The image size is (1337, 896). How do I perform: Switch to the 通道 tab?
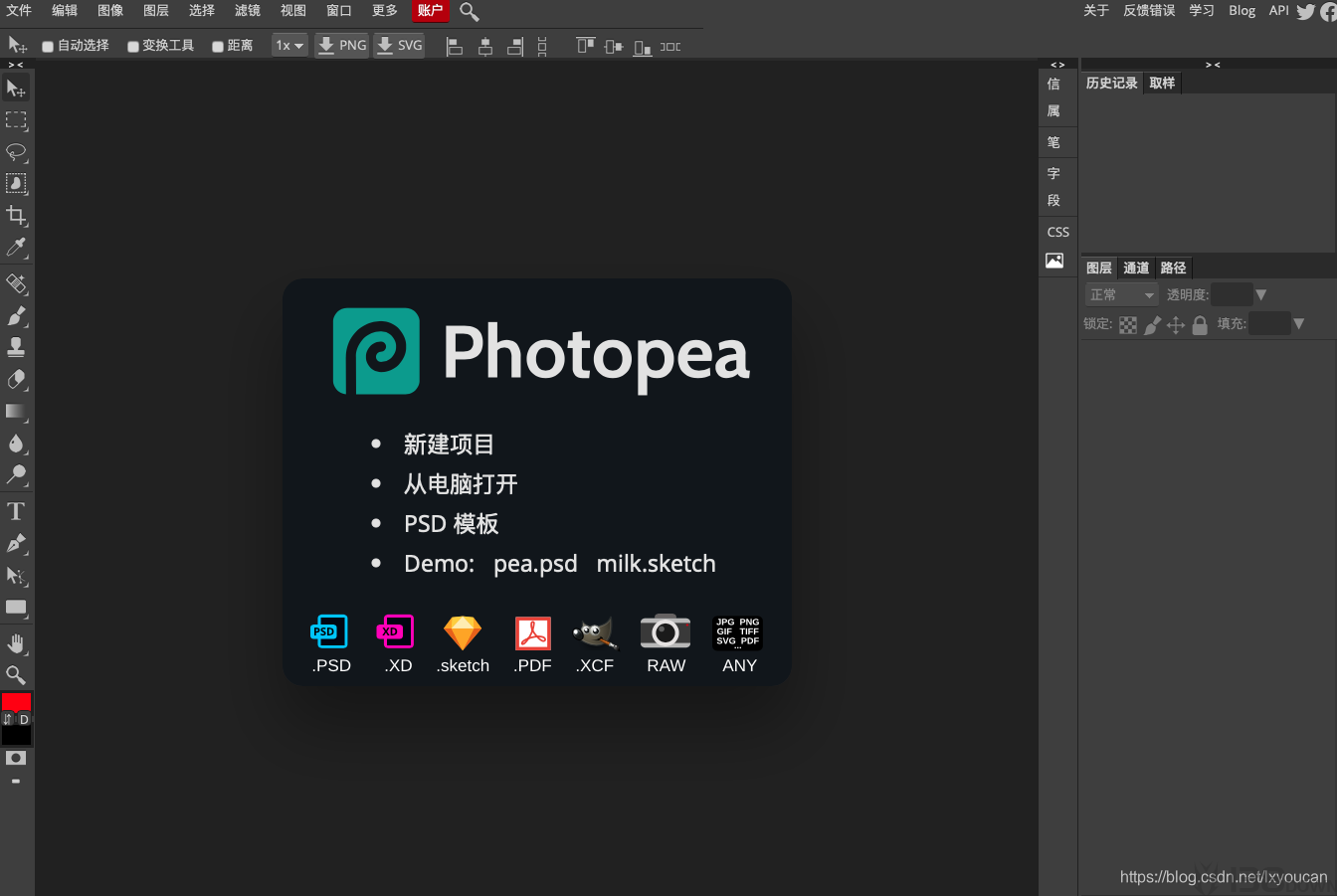click(1136, 268)
